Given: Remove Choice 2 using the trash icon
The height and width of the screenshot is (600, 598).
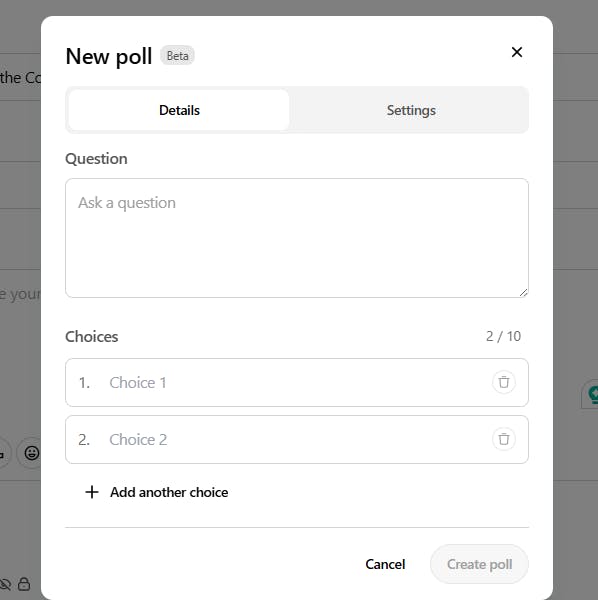Looking at the screenshot, I should (x=503, y=439).
